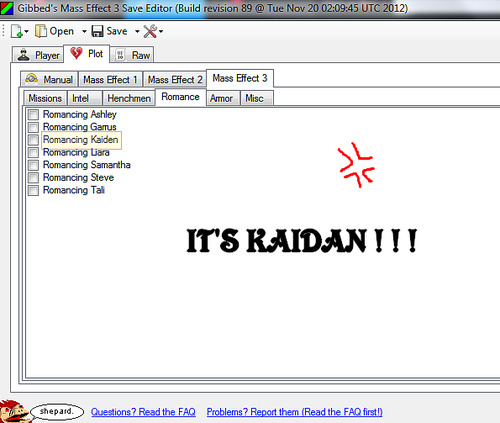Screen dimensions: 500x423
Task: Open the Questions? Read the FAQ link
Action: pyautogui.click(x=143, y=412)
